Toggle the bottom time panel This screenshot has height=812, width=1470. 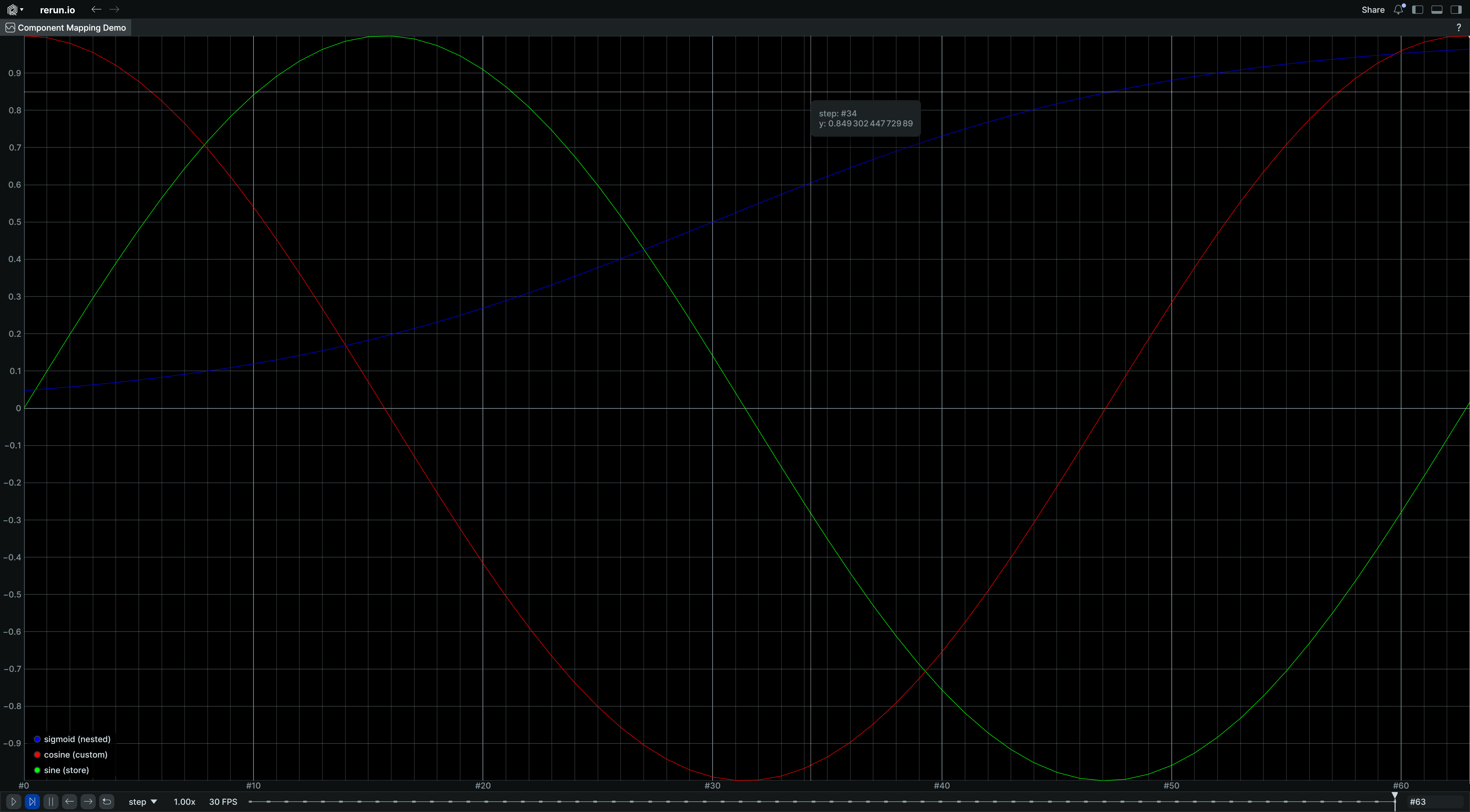point(1437,10)
